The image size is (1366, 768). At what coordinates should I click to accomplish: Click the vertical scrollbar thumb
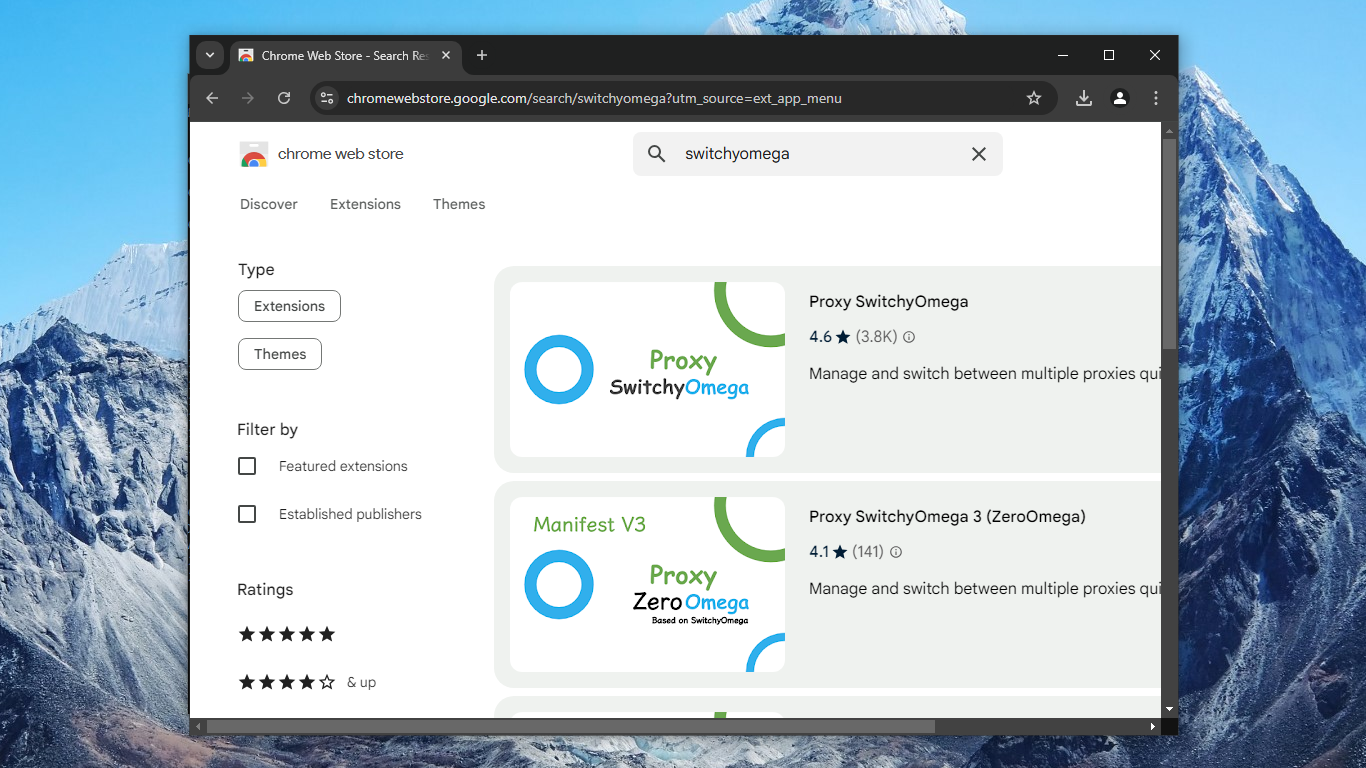tap(1169, 243)
